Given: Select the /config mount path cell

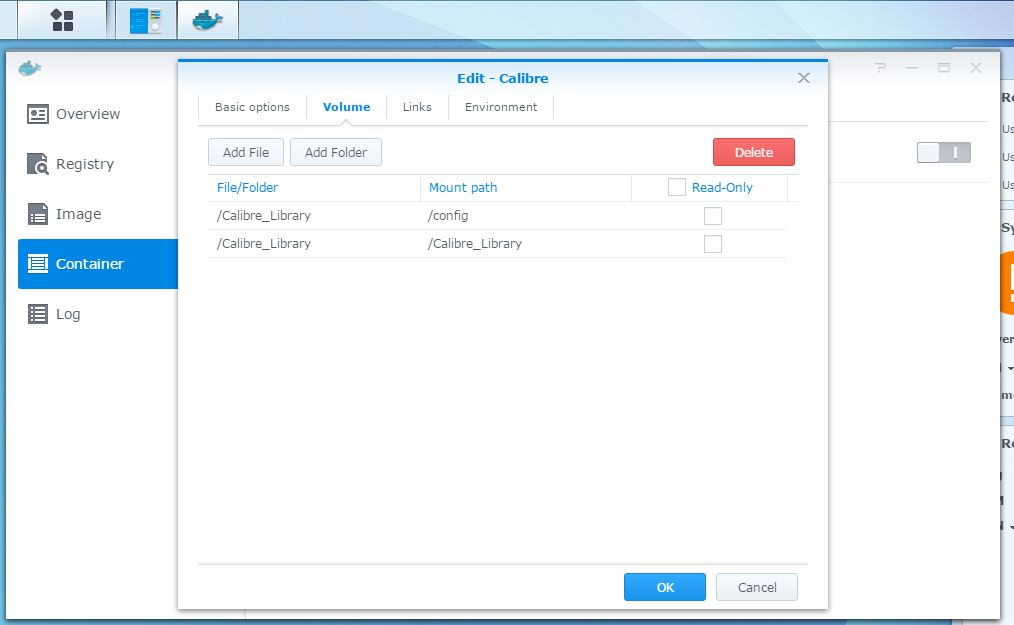Looking at the screenshot, I should (448, 215).
